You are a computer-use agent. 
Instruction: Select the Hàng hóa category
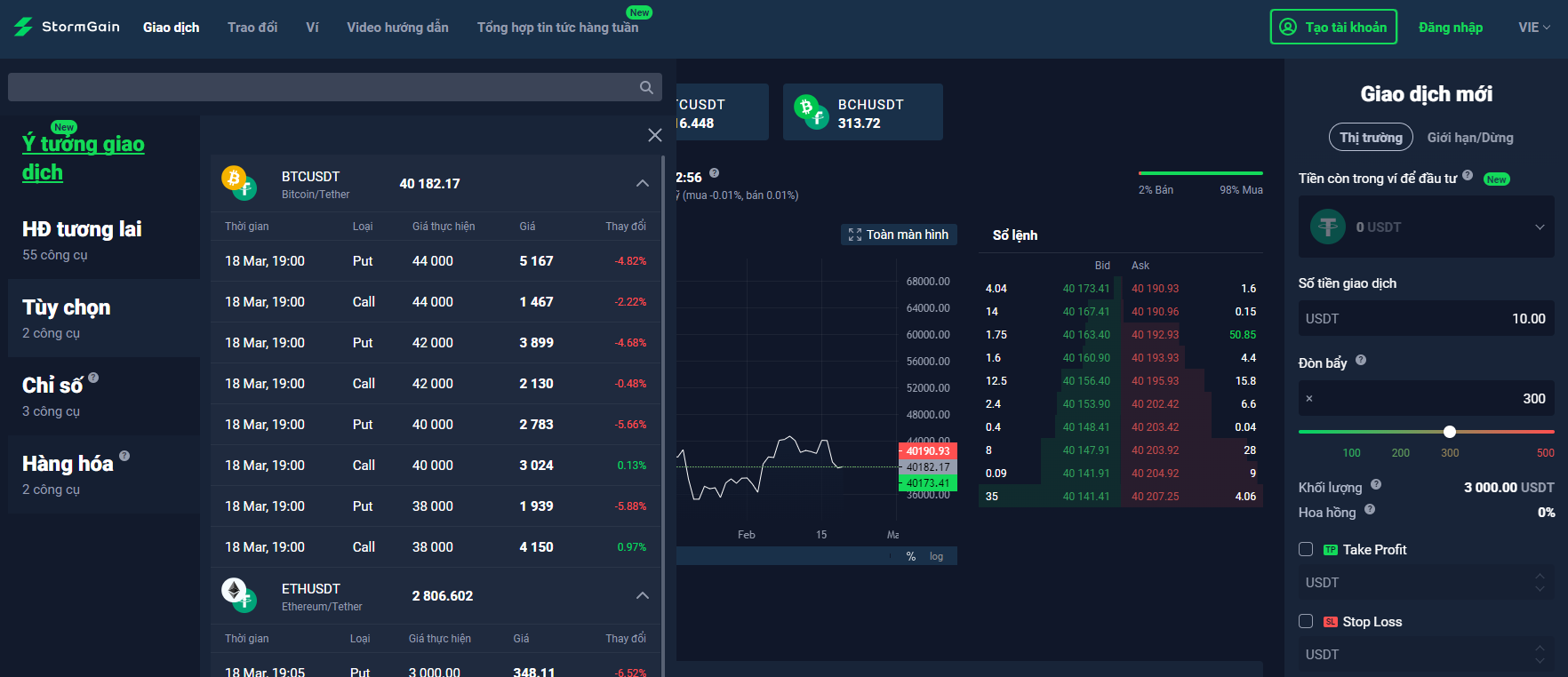pyautogui.click(x=104, y=474)
